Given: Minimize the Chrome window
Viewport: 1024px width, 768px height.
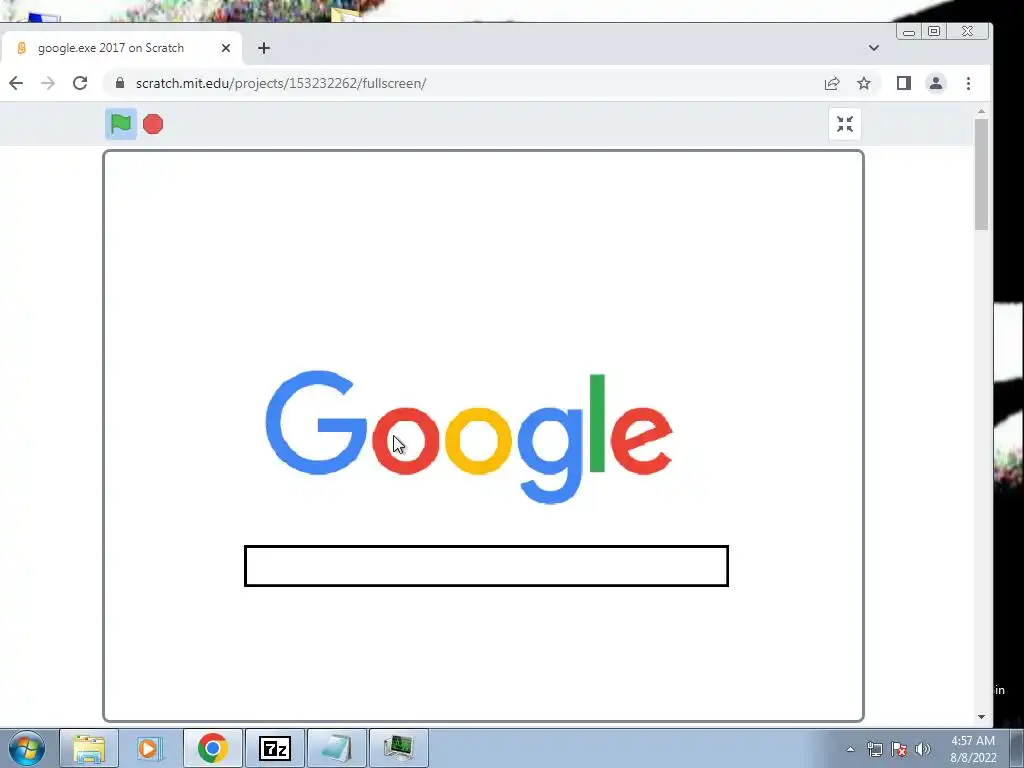Looking at the screenshot, I should [x=909, y=31].
